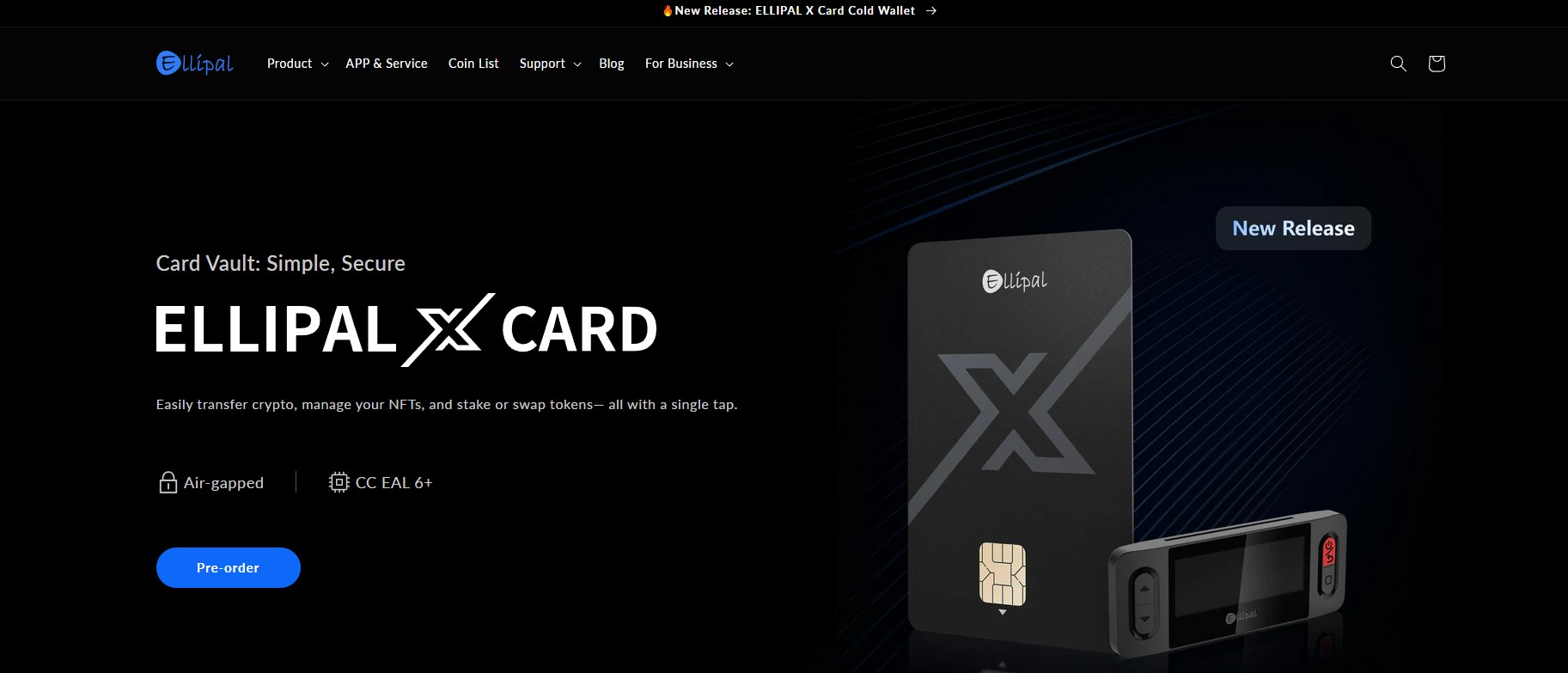Expand the For Business dropdown
This screenshot has width=1568, height=673.
pos(689,64)
